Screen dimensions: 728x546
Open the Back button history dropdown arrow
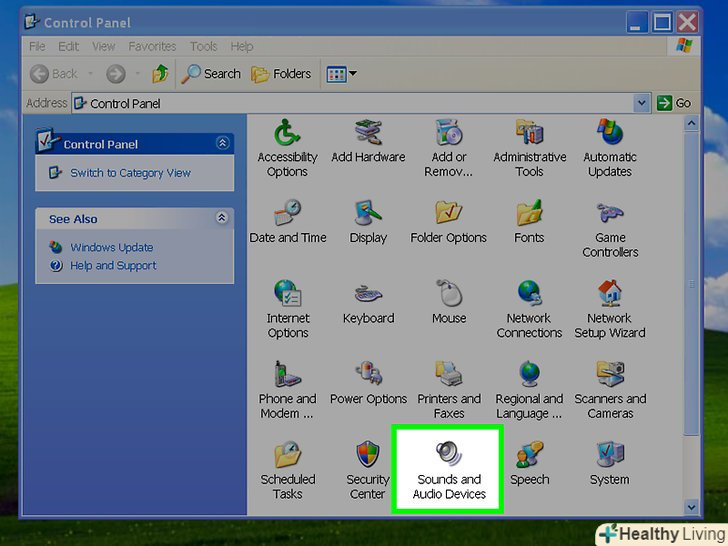pyautogui.click(x=91, y=73)
